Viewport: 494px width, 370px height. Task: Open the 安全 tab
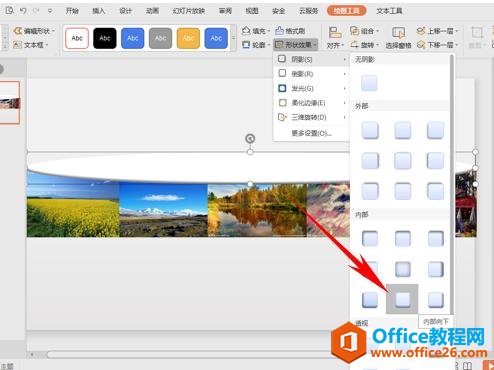[278, 11]
